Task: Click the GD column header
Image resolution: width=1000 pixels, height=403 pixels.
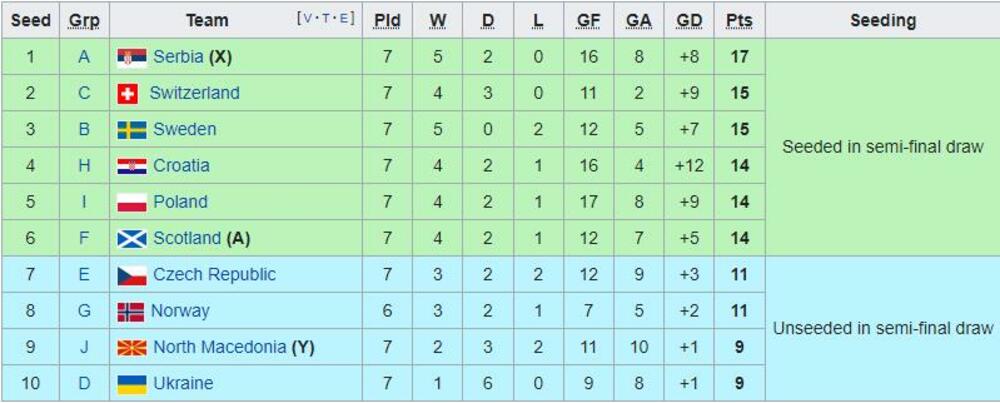Action: tap(689, 20)
